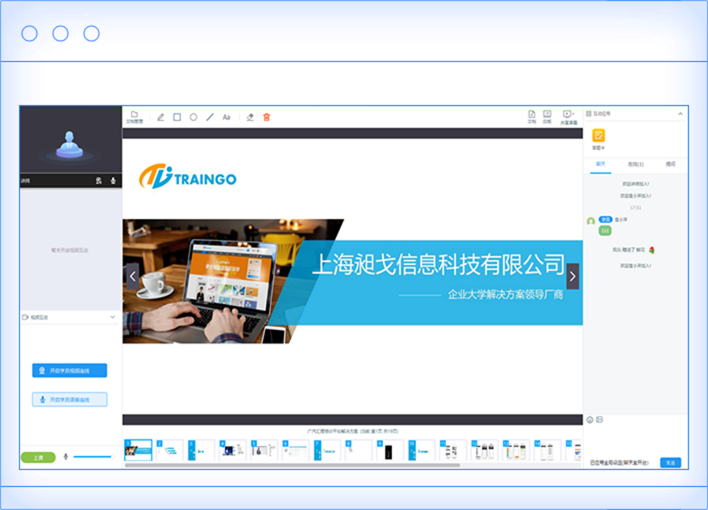
Task: Select slide thumbnail 2
Action: point(170,450)
